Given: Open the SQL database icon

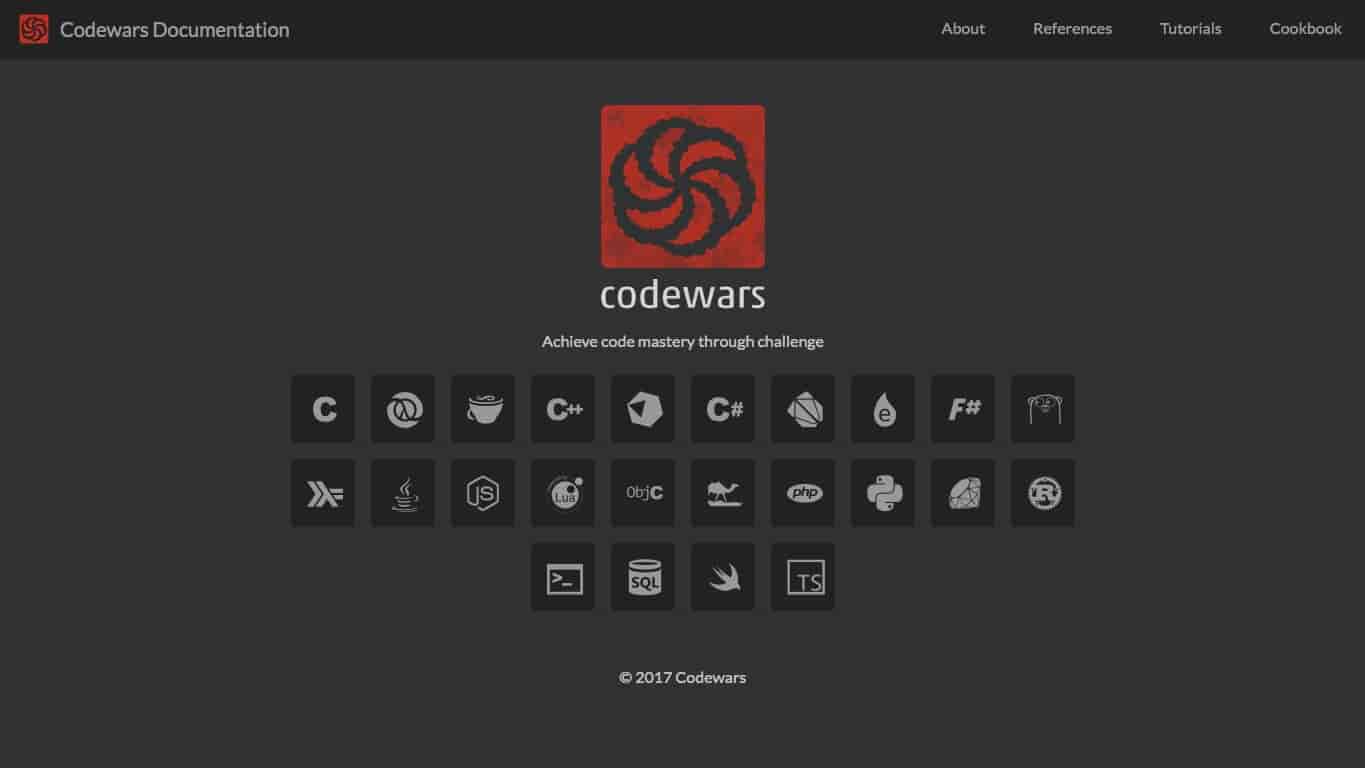Looking at the screenshot, I should coord(642,577).
